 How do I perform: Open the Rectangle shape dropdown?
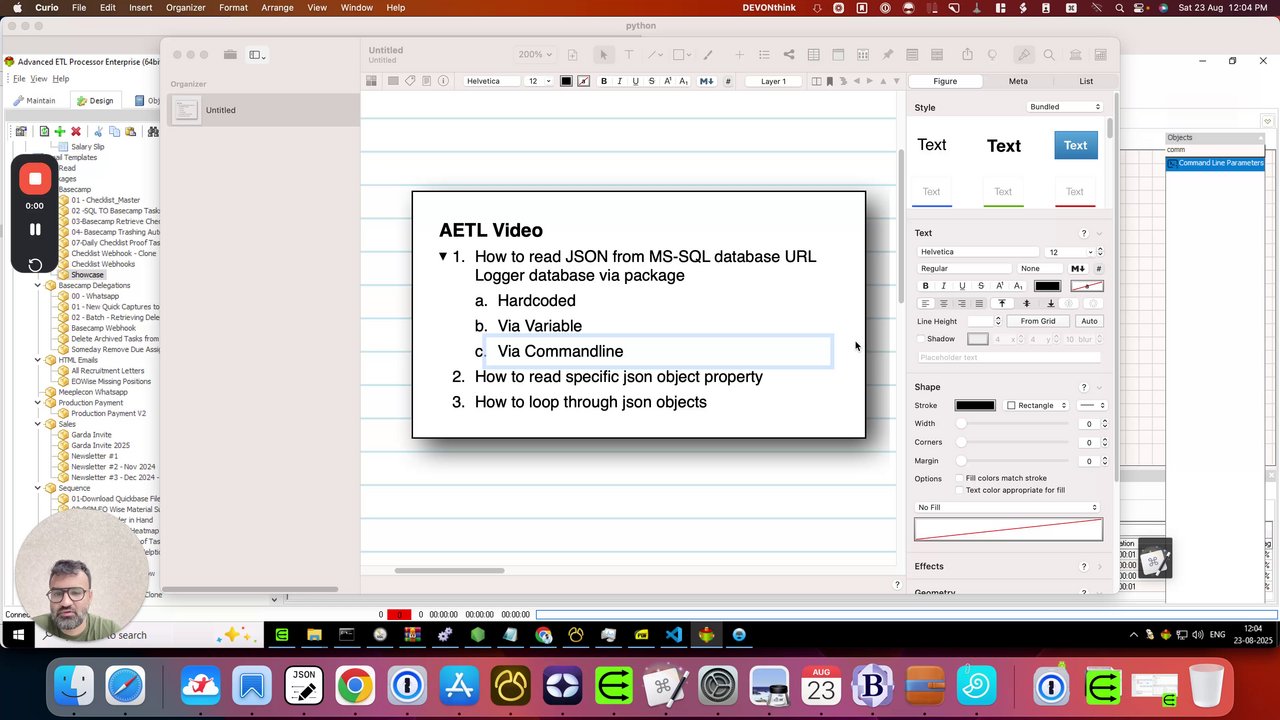pos(1036,405)
